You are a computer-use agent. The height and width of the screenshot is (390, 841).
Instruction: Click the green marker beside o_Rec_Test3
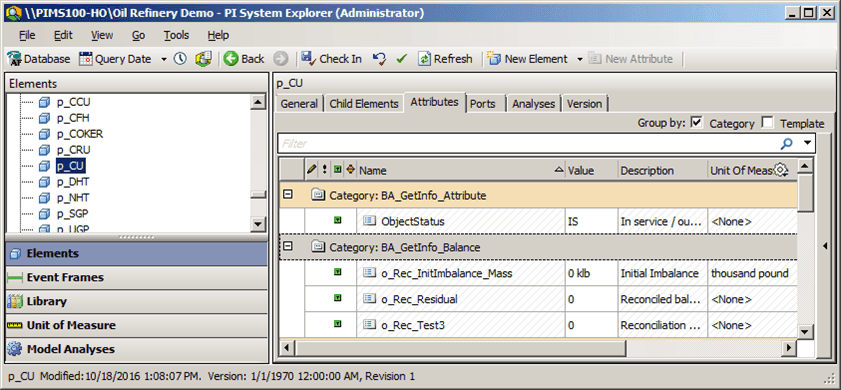coord(337,324)
